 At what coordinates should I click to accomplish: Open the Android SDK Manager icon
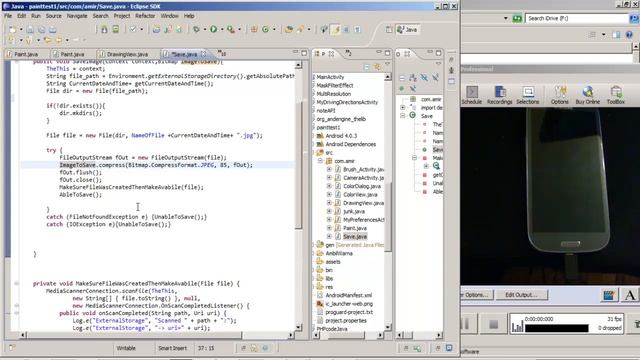pyautogui.click(x=104, y=29)
